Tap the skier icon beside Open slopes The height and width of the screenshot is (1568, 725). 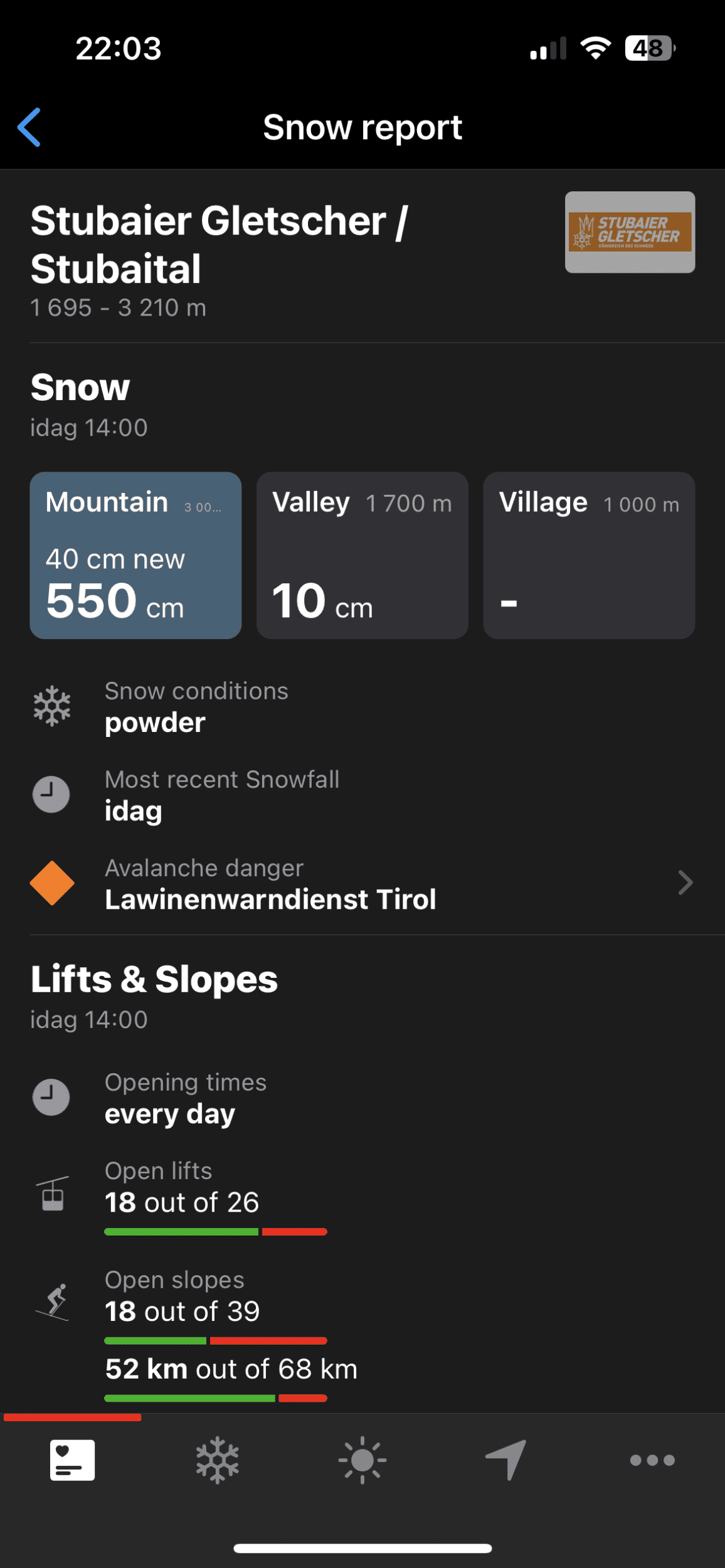52,1301
